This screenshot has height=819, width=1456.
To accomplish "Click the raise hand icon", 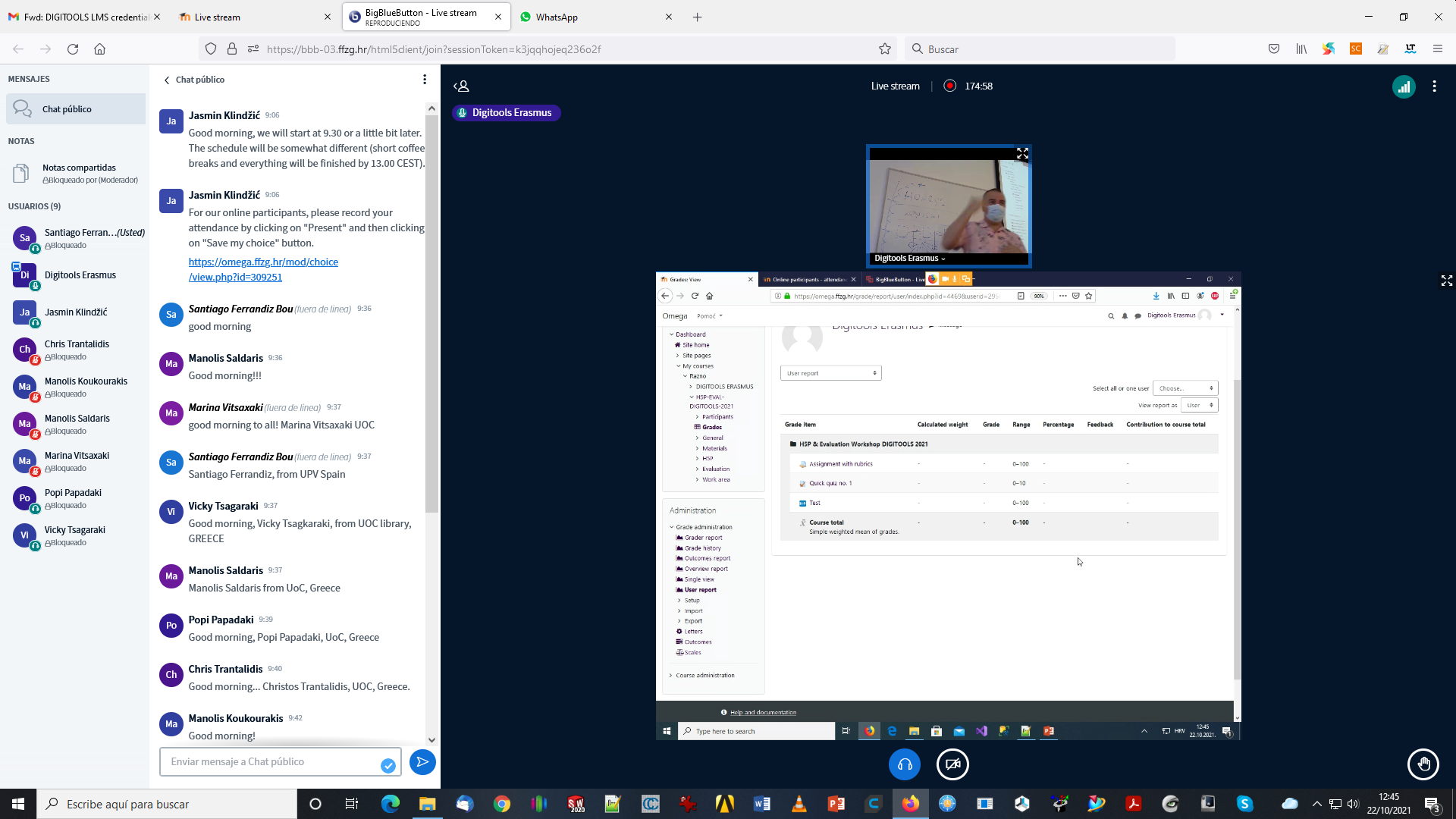I will click(1423, 764).
